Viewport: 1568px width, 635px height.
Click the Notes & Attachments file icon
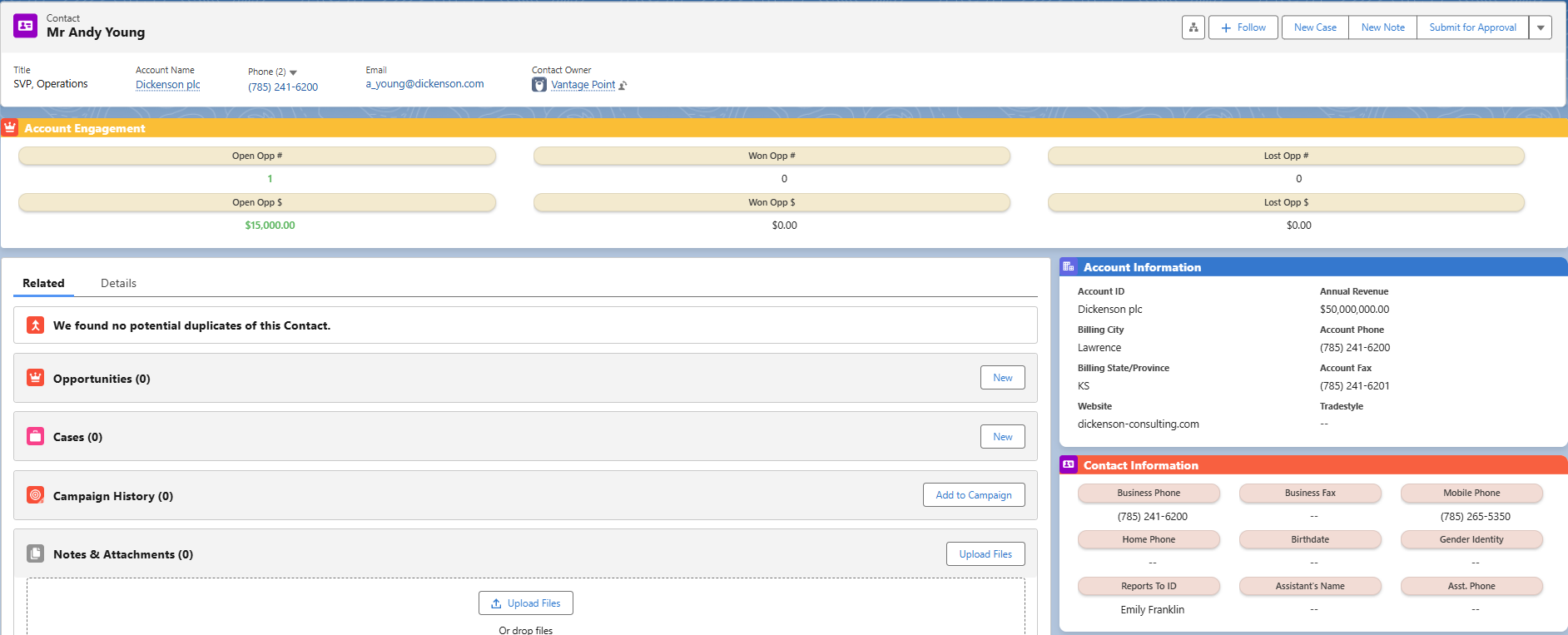coord(35,553)
